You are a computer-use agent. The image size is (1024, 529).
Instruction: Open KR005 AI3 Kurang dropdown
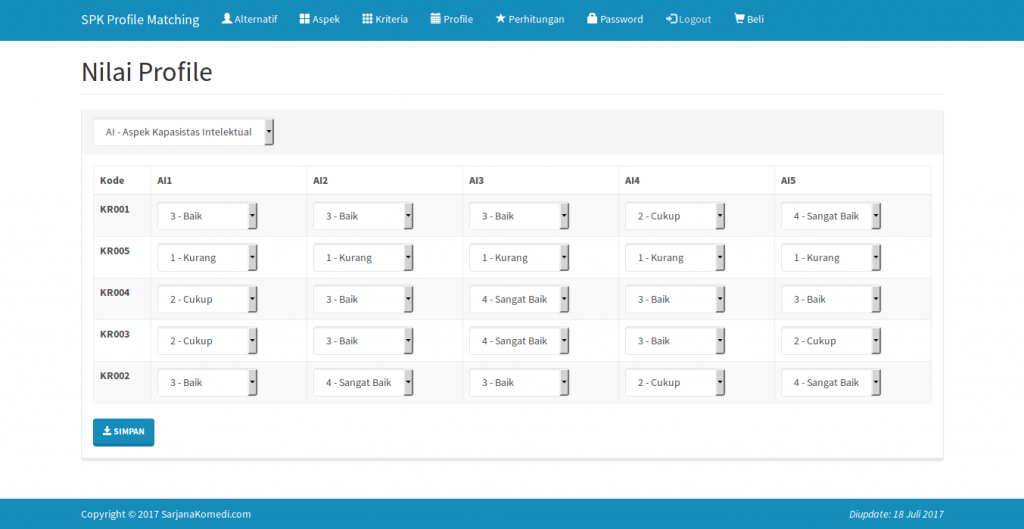[x=519, y=258]
